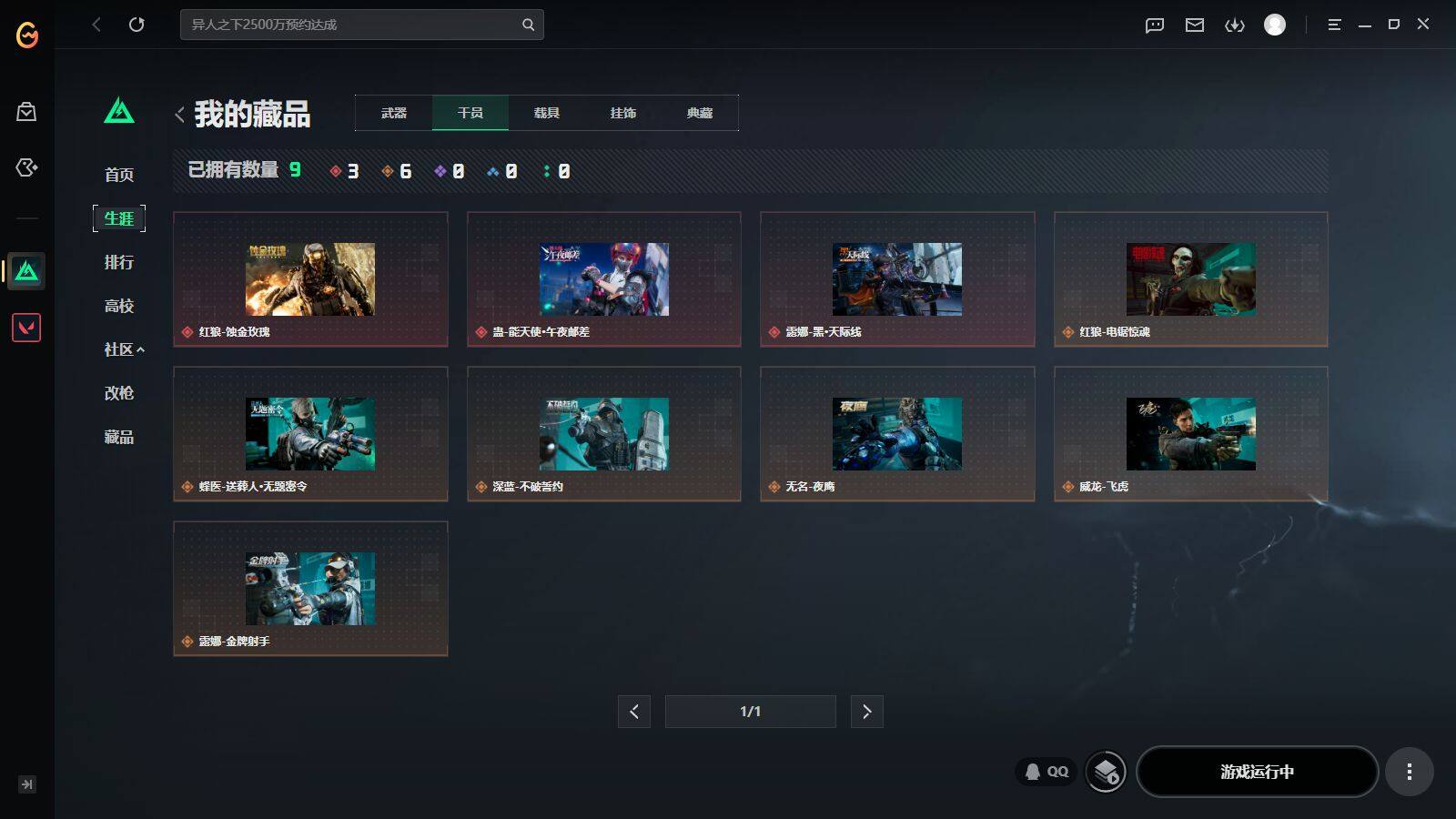
Task: Focus the search box in the top bar
Action: tap(362, 25)
